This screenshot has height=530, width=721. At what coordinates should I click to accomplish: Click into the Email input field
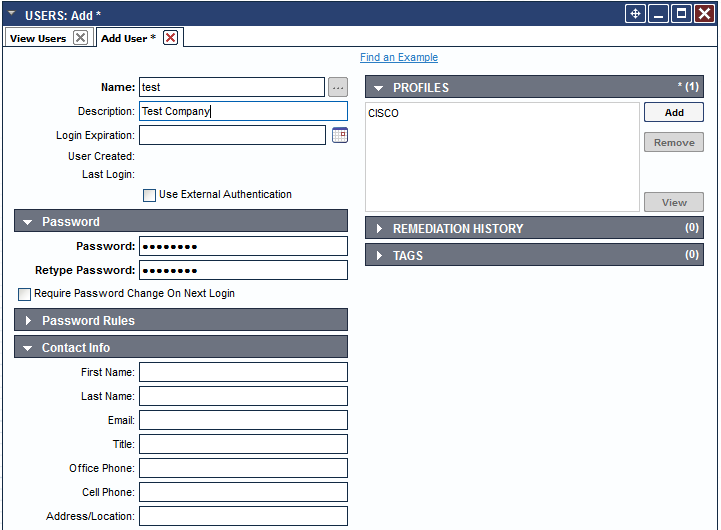(243, 420)
